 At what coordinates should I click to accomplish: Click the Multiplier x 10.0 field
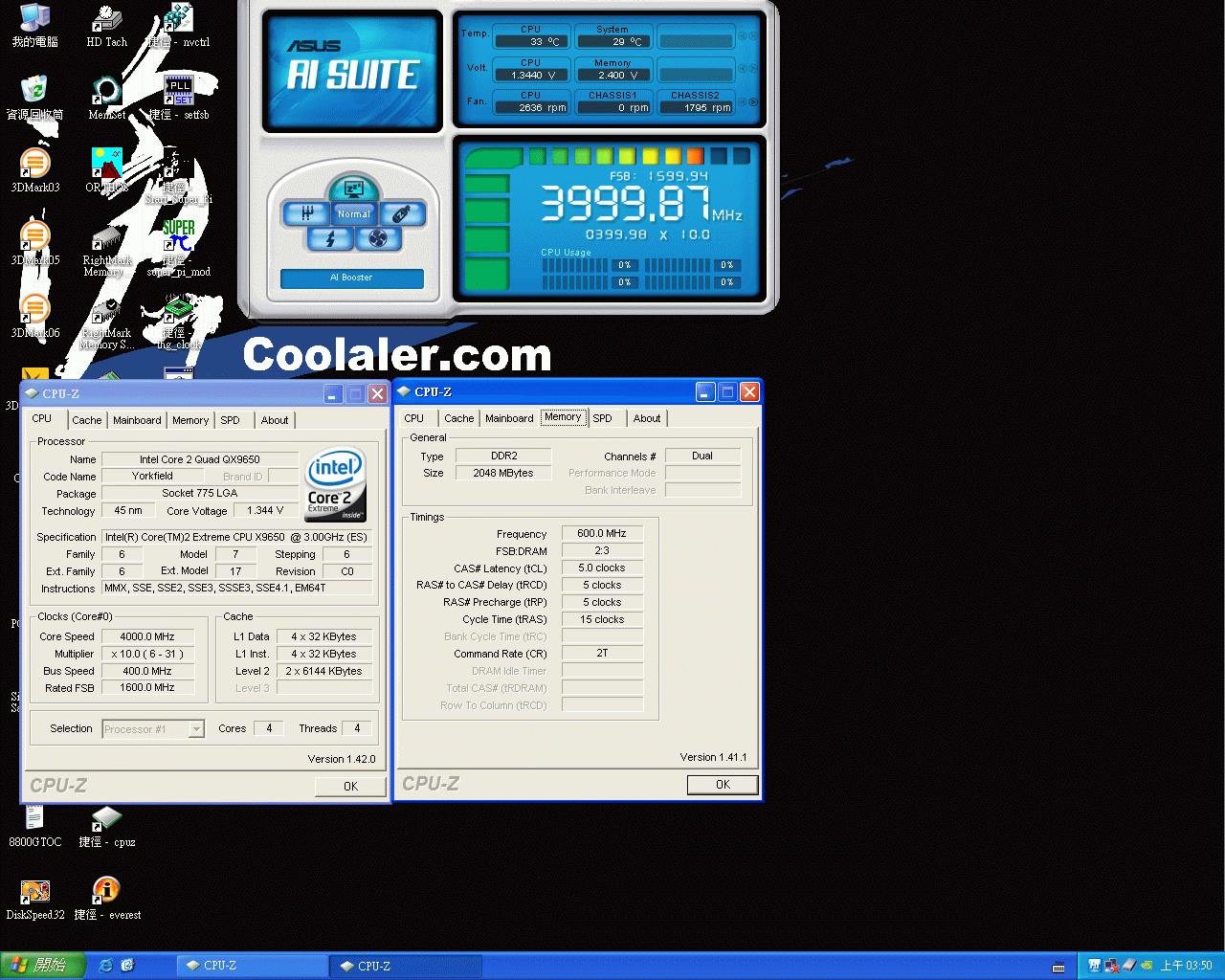pyautogui.click(x=147, y=654)
